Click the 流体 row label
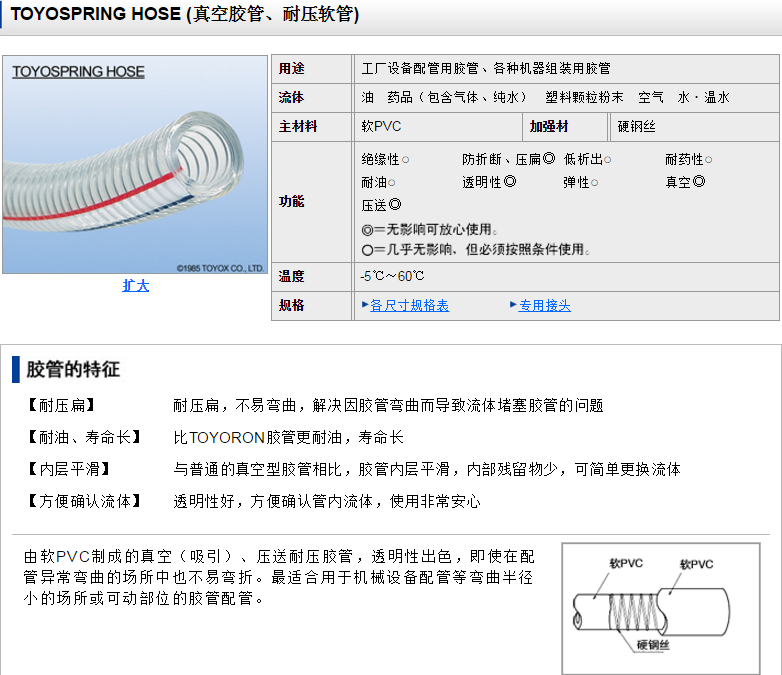 point(291,97)
